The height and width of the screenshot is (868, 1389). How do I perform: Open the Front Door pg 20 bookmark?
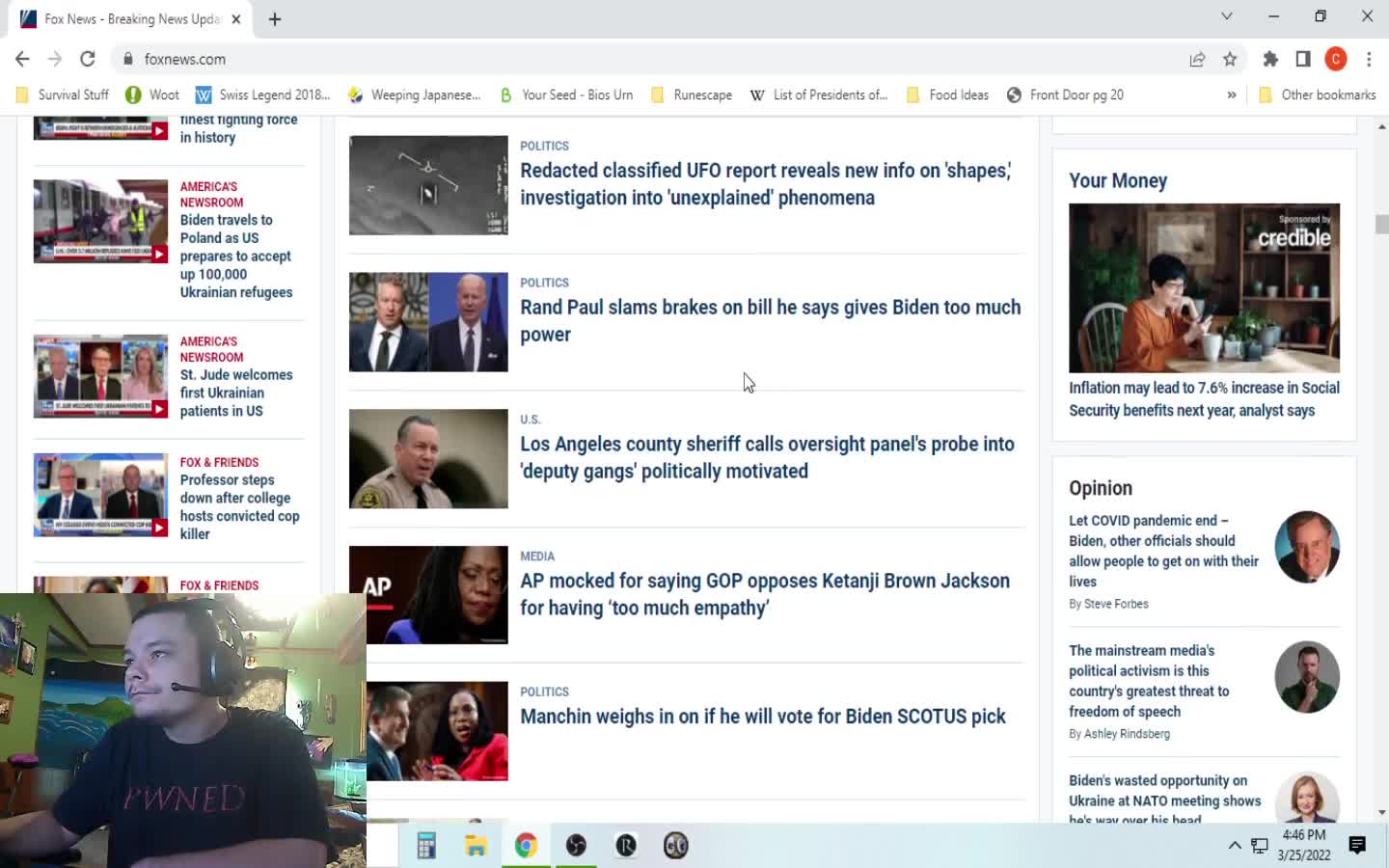1065,95
